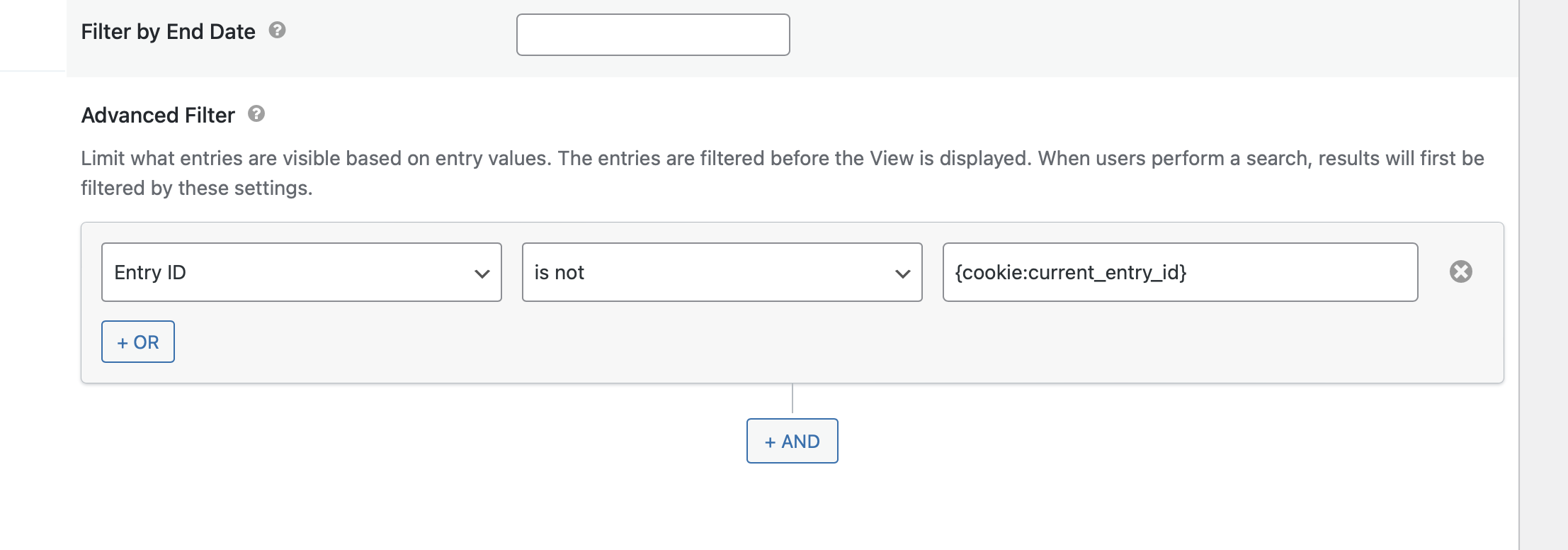1568x550 pixels.
Task: Click the page scrollbar track on right
Action: 1543,284
